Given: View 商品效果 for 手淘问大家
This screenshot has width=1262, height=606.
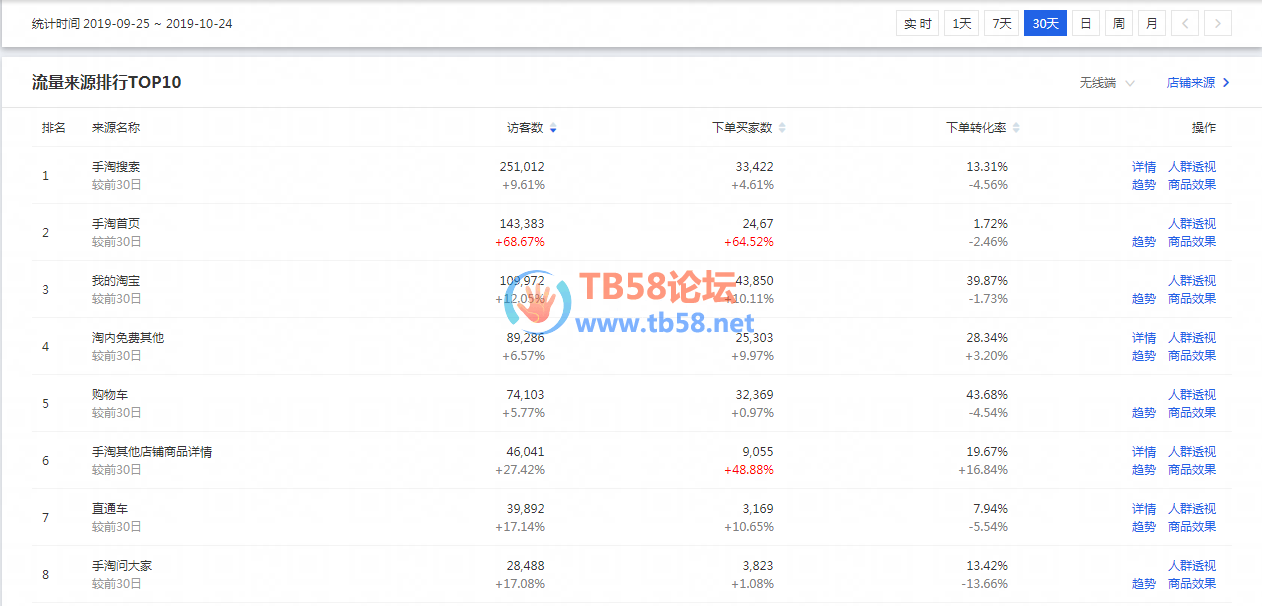Looking at the screenshot, I should pos(1192,584).
